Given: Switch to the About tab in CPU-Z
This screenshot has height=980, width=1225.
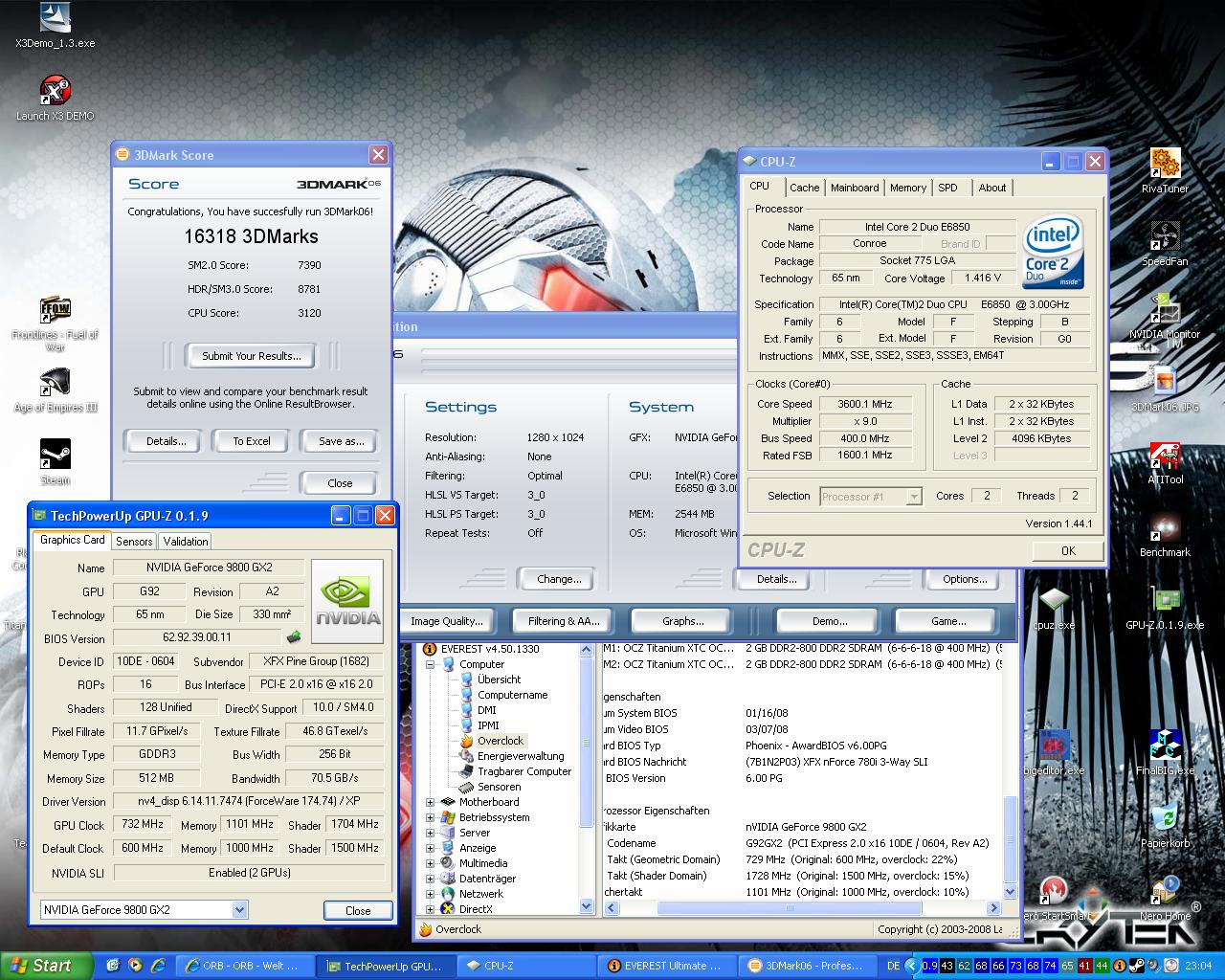Looking at the screenshot, I should [991, 188].
